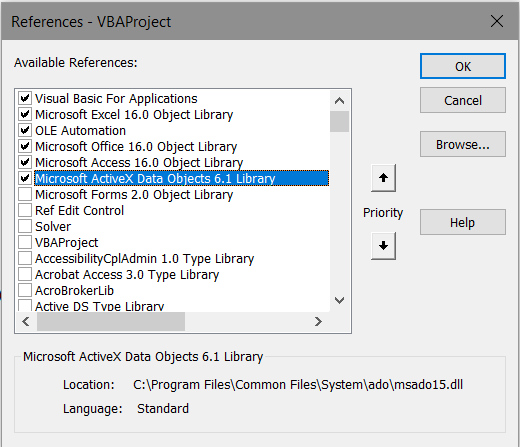Click the horizontal scroll left arrow
The image size is (520, 447).
(26, 322)
